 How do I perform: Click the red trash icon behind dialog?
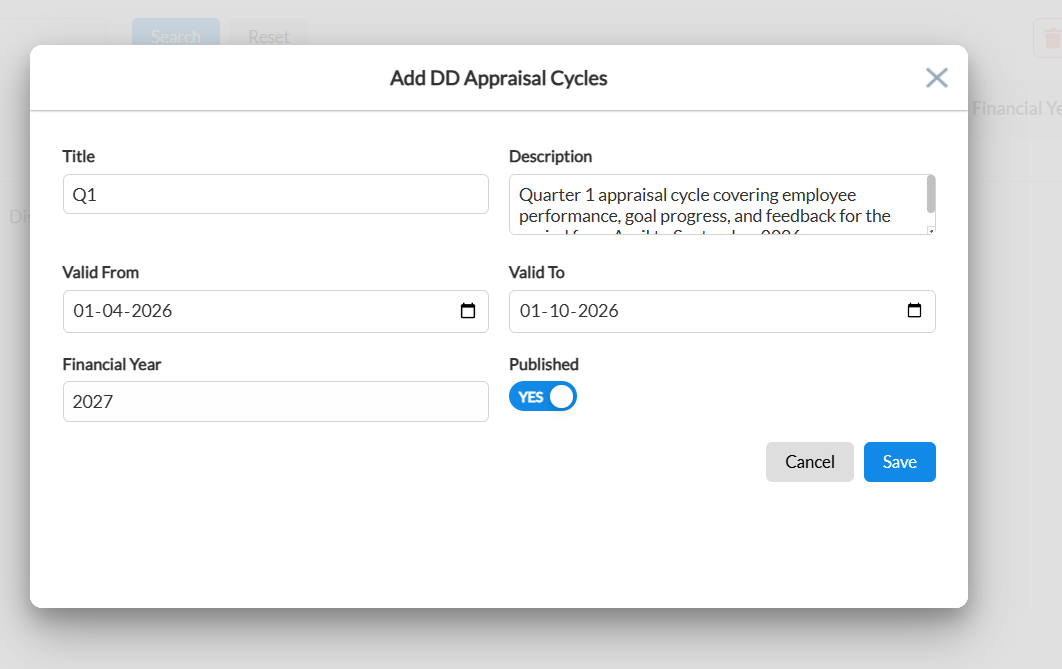click(x=1051, y=39)
